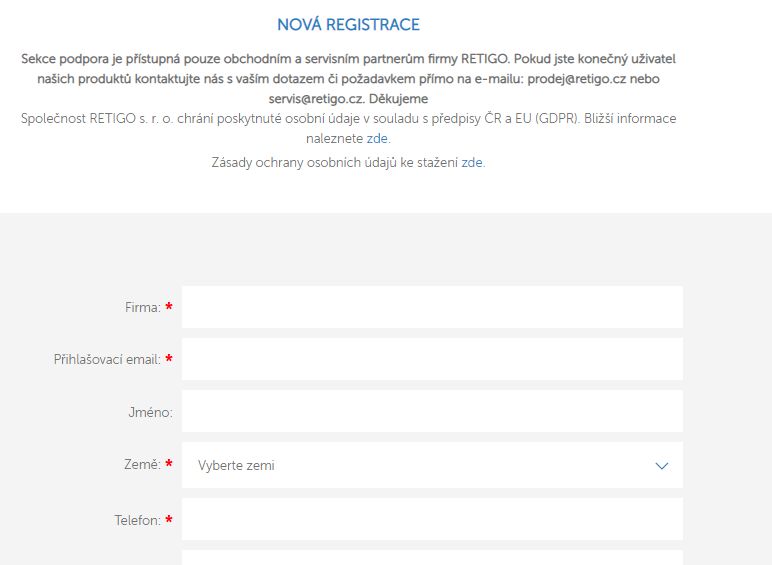
Task: Select the Jméno input field
Action: coord(432,411)
